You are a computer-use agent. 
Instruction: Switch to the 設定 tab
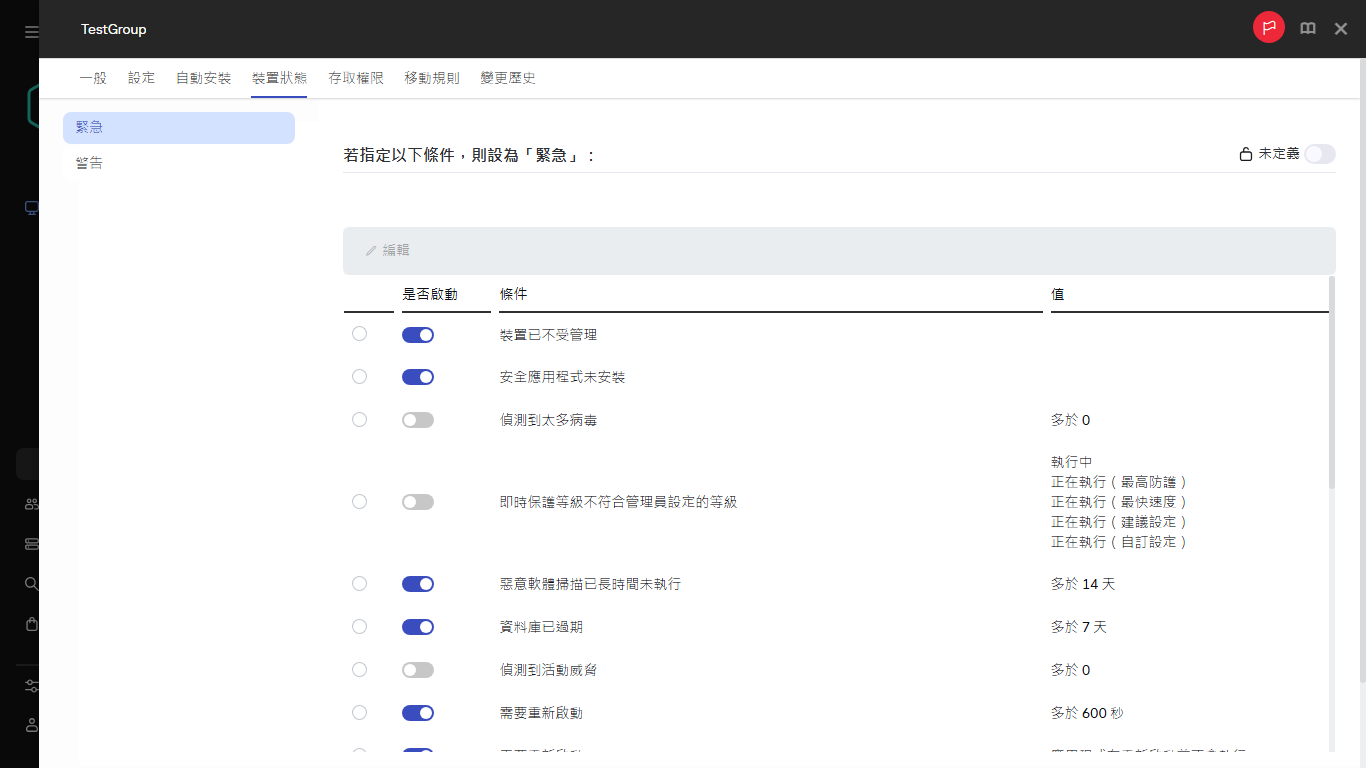click(x=141, y=77)
